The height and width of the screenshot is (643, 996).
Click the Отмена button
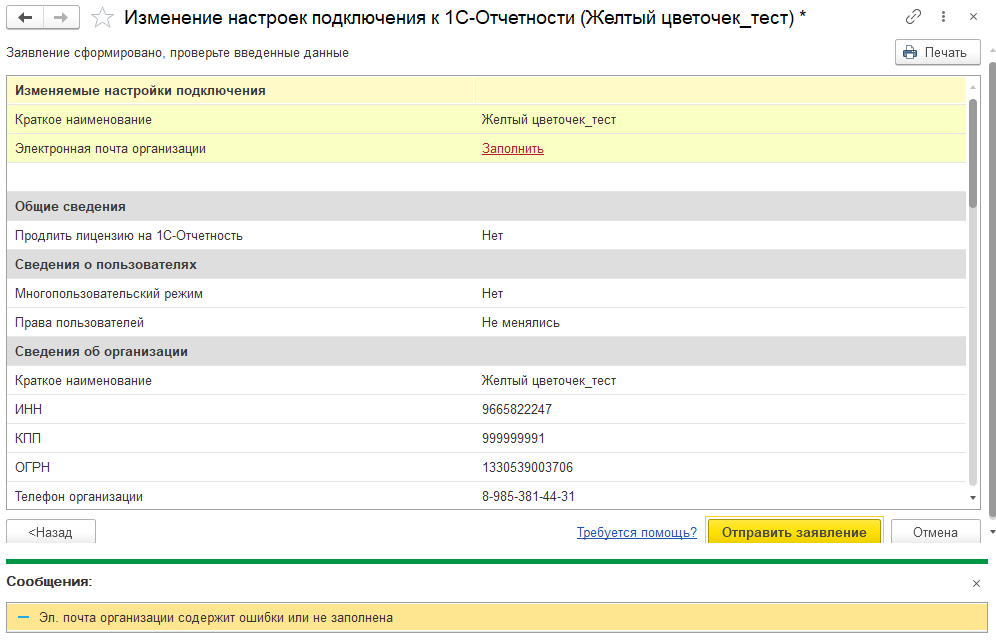935,532
